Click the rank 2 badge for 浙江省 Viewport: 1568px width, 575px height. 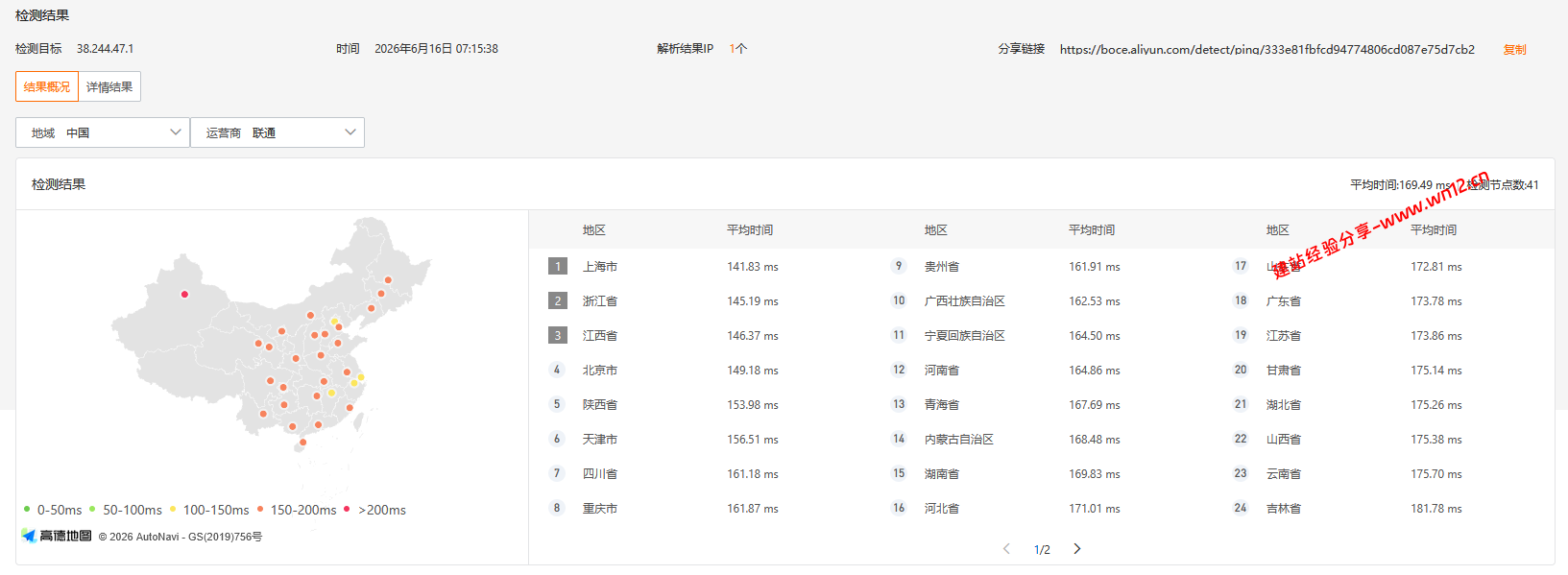pos(558,300)
